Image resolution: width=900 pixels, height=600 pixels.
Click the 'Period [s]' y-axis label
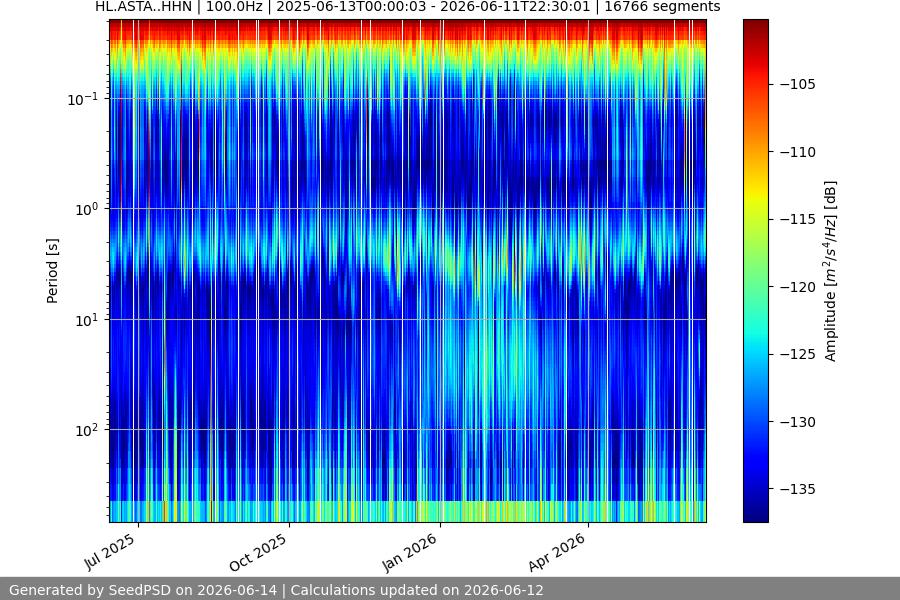point(52,271)
